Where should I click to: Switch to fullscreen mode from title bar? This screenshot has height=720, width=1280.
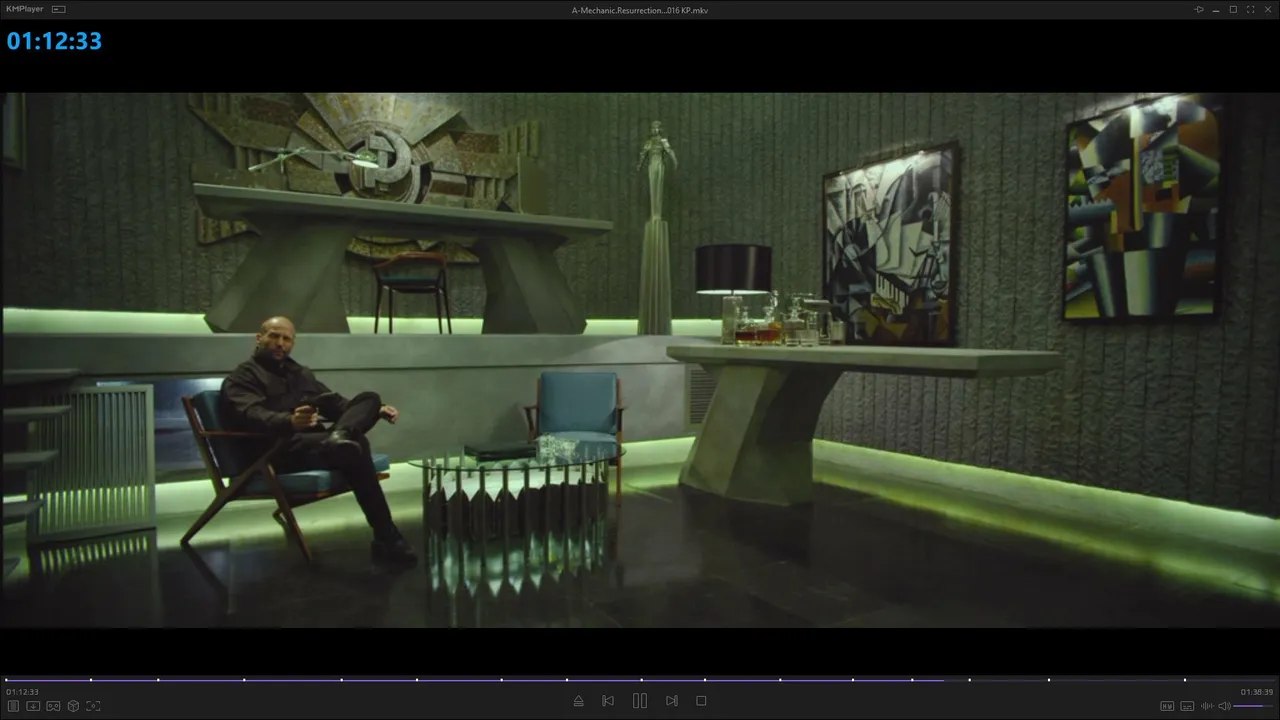point(1250,9)
